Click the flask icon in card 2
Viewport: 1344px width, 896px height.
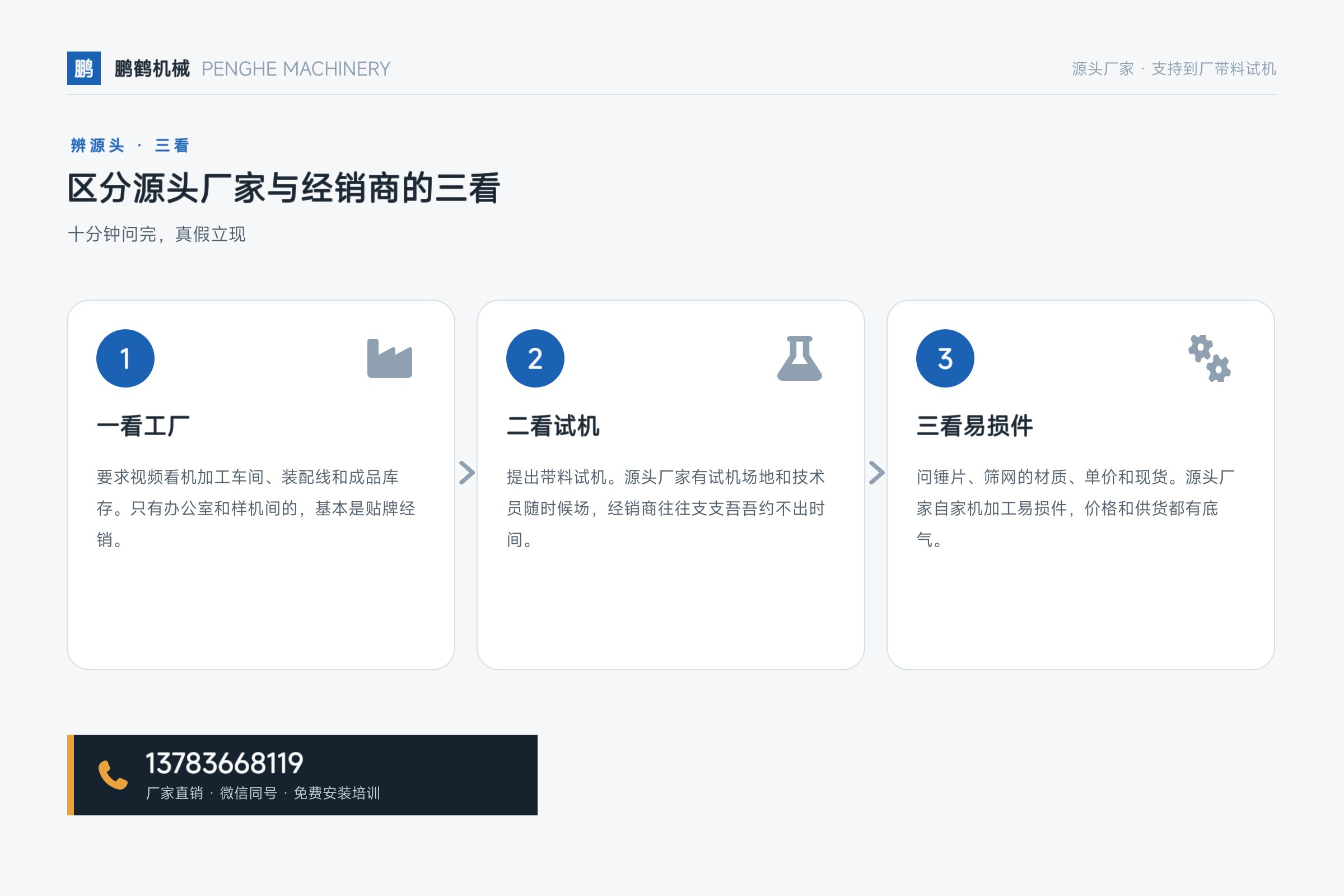[x=800, y=358]
